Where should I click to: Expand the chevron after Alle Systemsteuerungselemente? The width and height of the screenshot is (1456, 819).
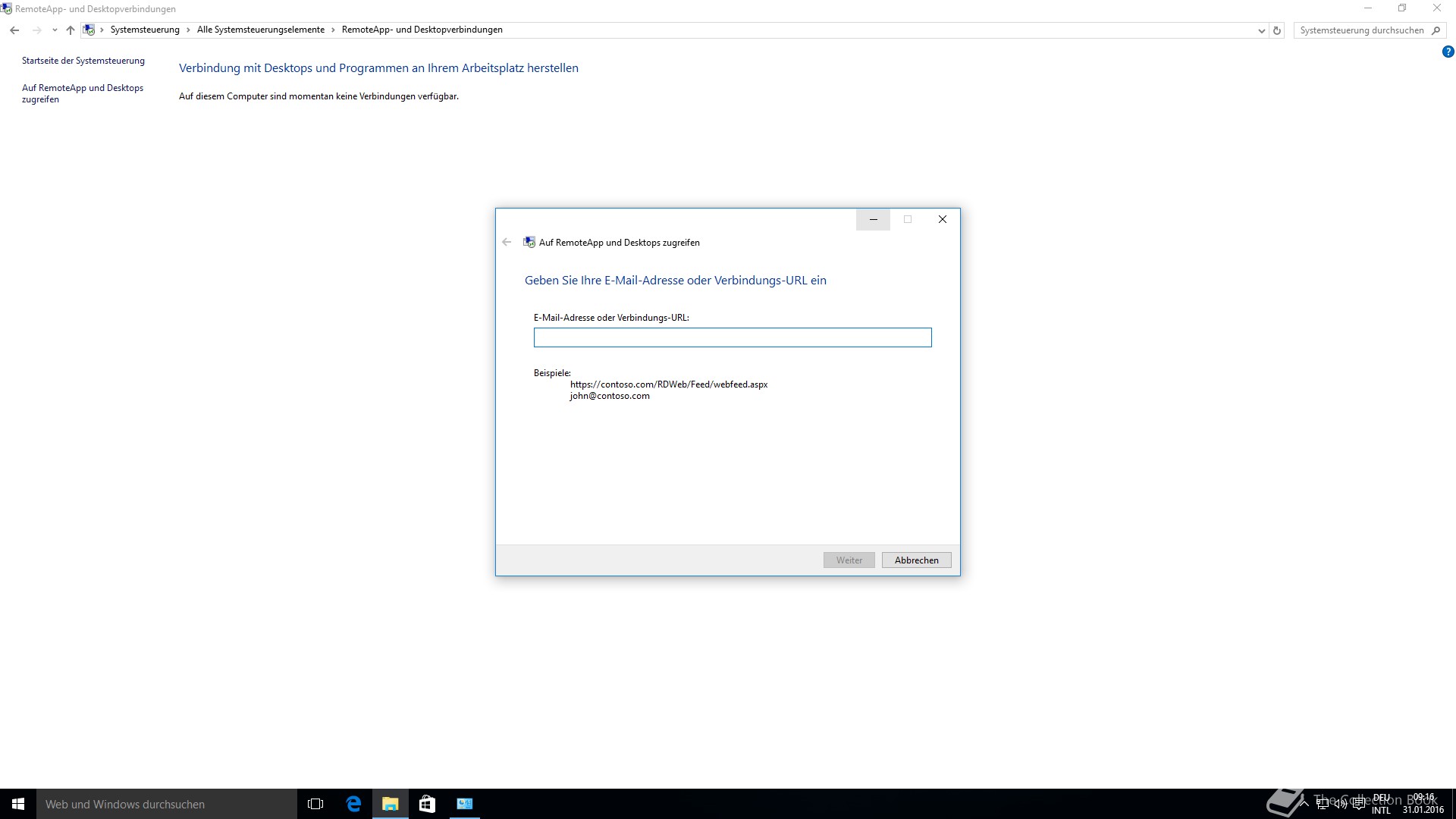333,30
